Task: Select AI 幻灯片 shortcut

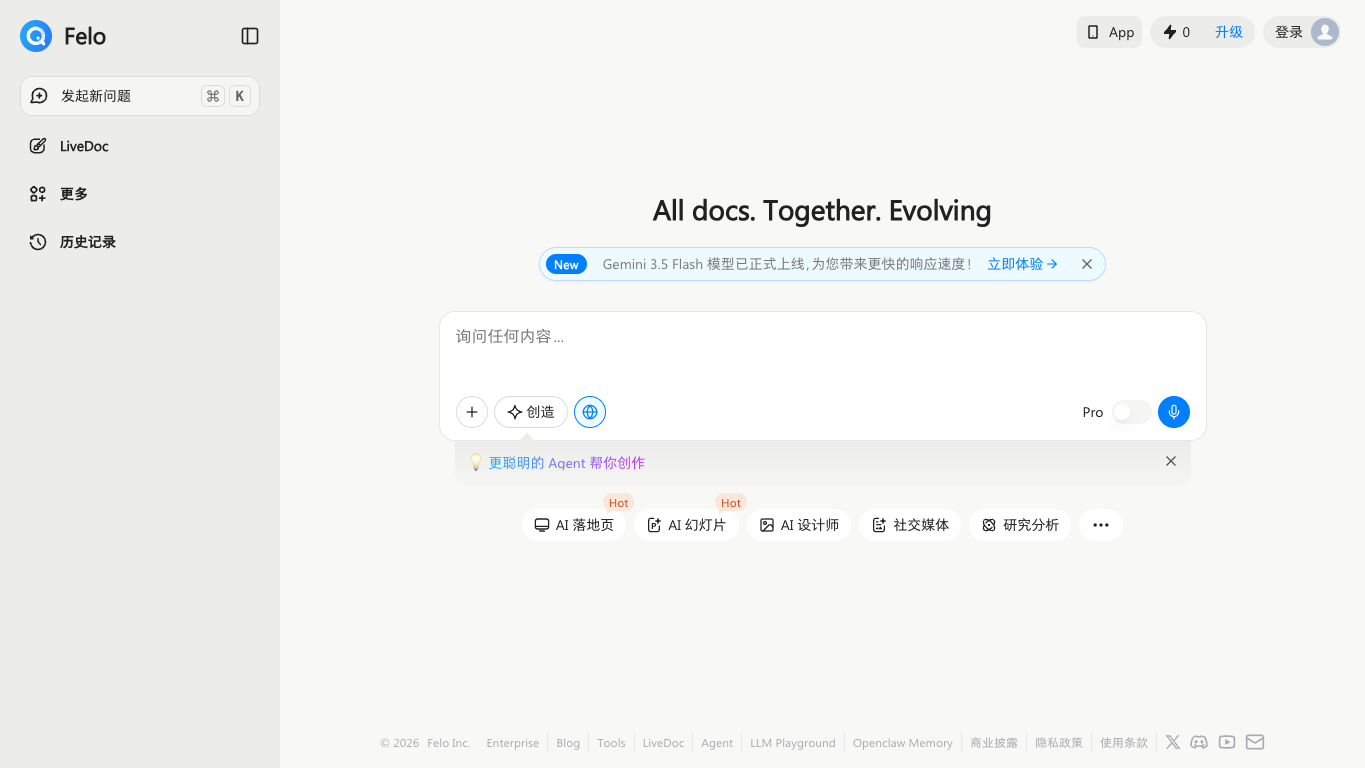Action: point(686,525)
